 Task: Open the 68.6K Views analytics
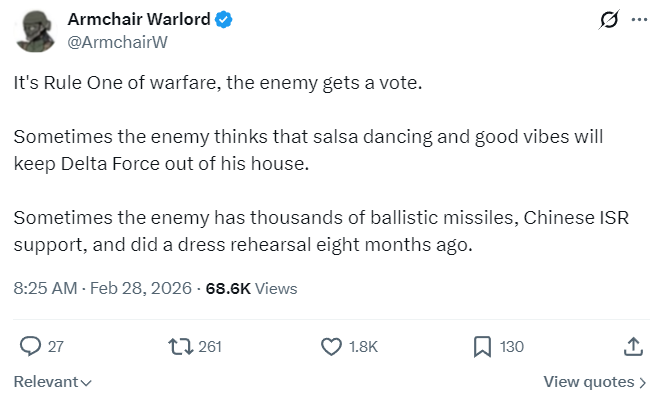click(x=251, y=289)
